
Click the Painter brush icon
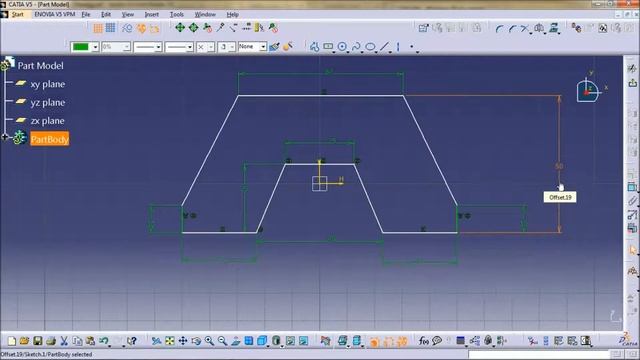(274, 47)
